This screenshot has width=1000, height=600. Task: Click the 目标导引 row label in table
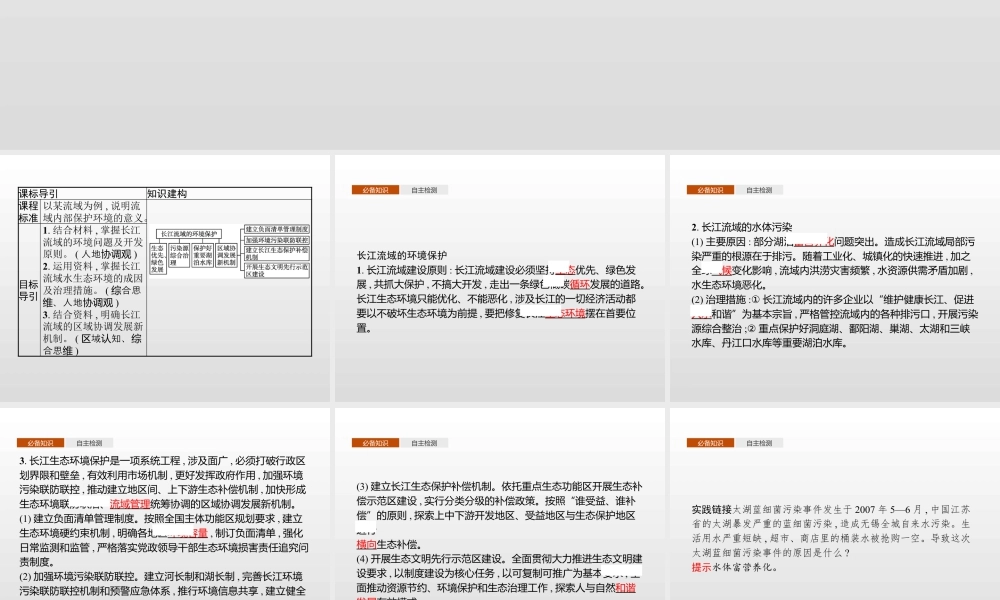click(x=28, y=291)
